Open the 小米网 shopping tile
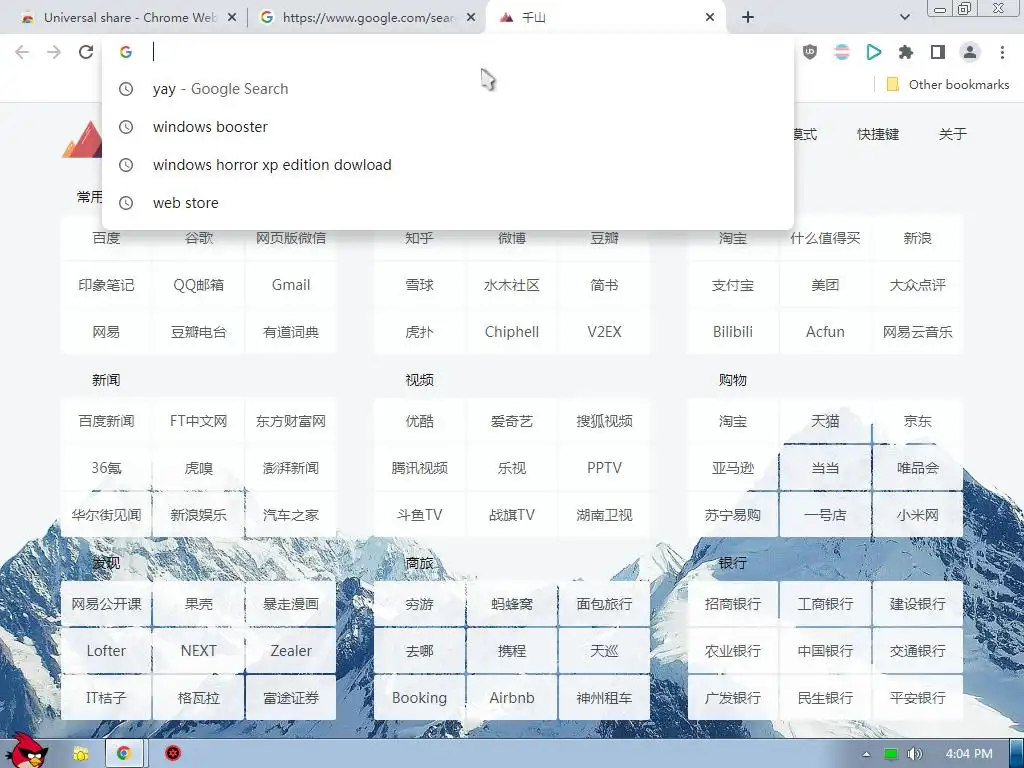This screenshot has width=1024, height=768. point(918,515)
